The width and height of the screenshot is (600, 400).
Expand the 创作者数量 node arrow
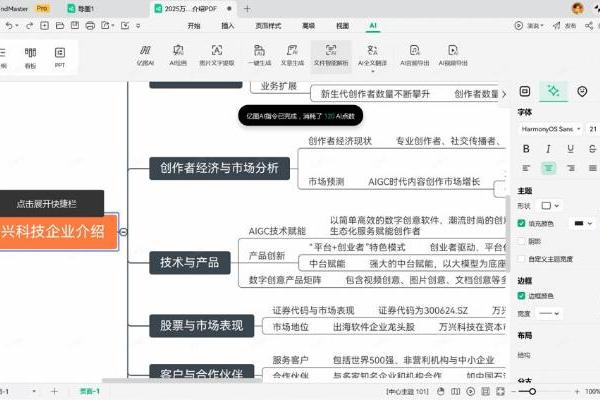504,94
